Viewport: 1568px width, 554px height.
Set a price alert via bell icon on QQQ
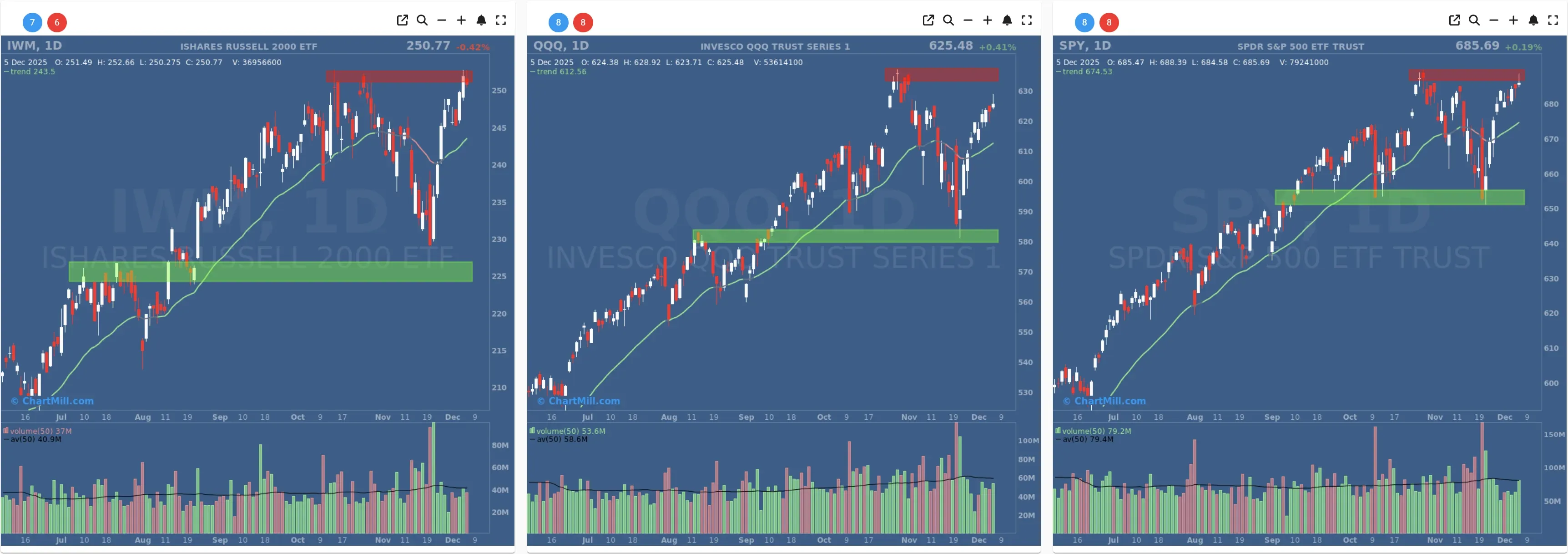point(1007,20)
